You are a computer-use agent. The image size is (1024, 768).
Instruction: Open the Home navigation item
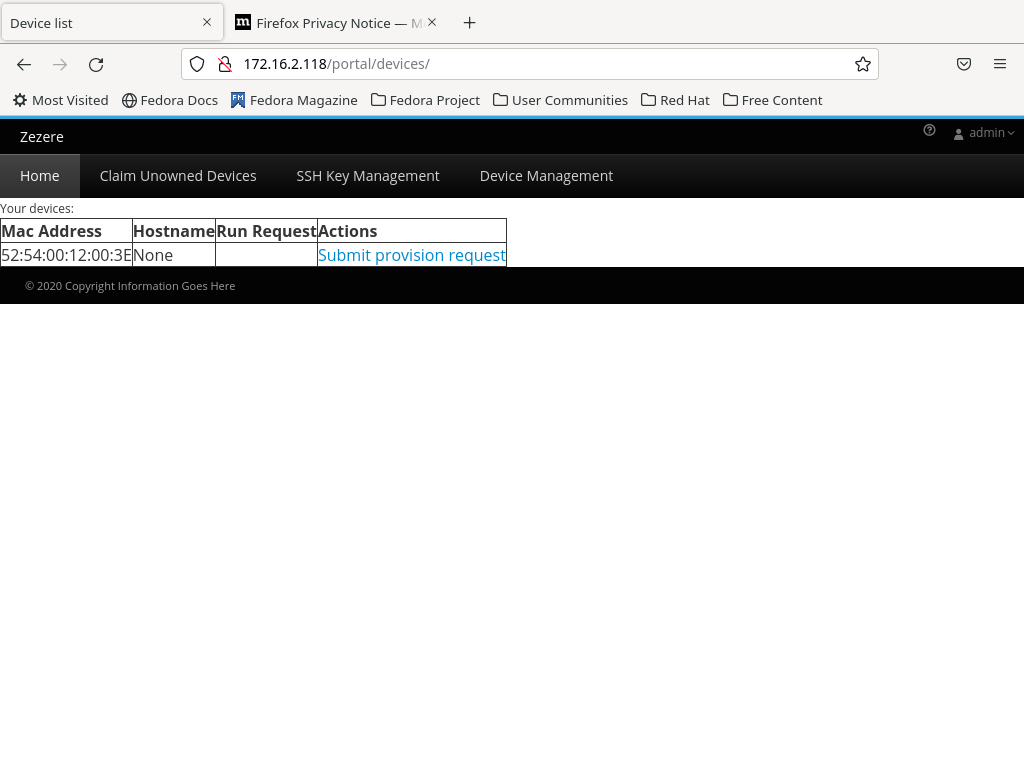(40, 176)
